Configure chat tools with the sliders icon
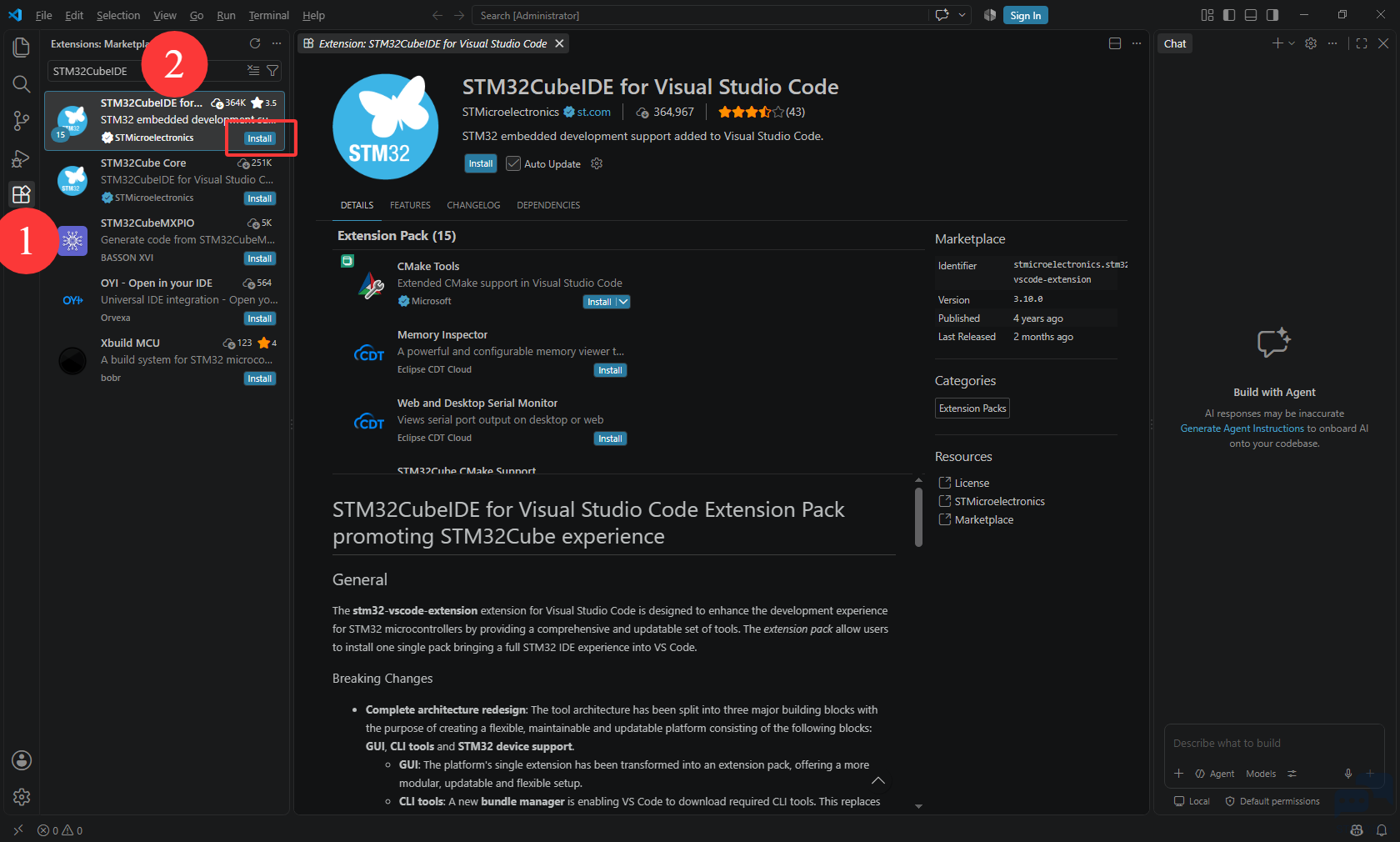Image resolution: width=1400 pixels, height=842 pixels. pyautogui.click(x=1292, y=774)
